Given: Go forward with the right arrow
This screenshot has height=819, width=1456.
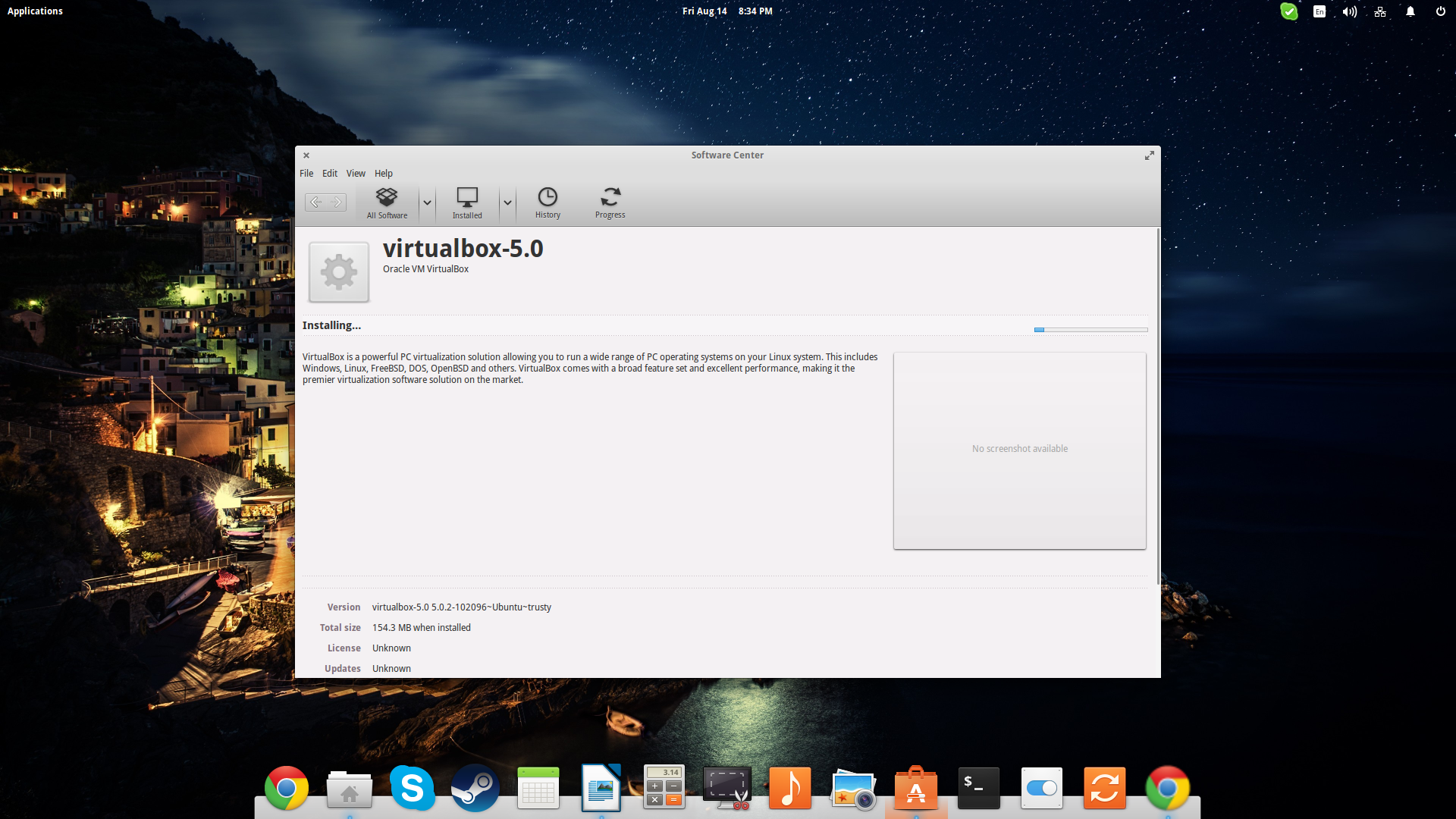Looking at the screenshot, I should coord(337,202).
